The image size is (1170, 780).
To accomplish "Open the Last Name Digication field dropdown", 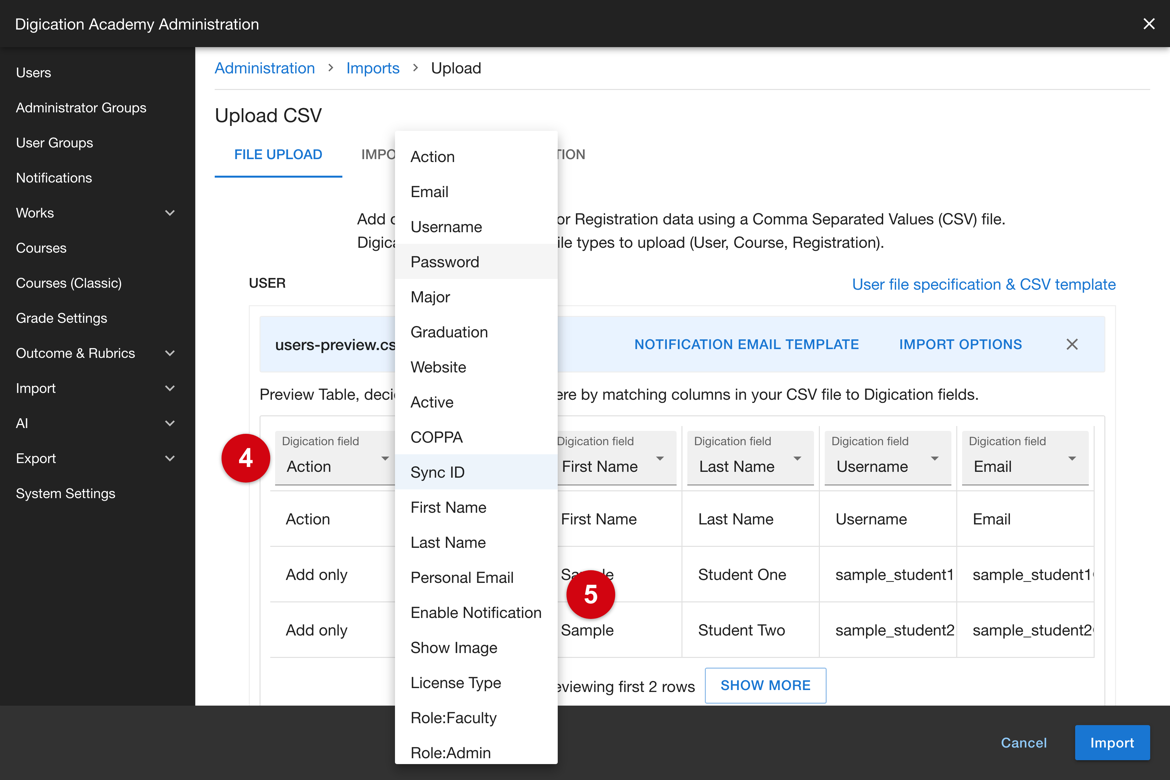I will pyautogui.click(x=750, y=458).
